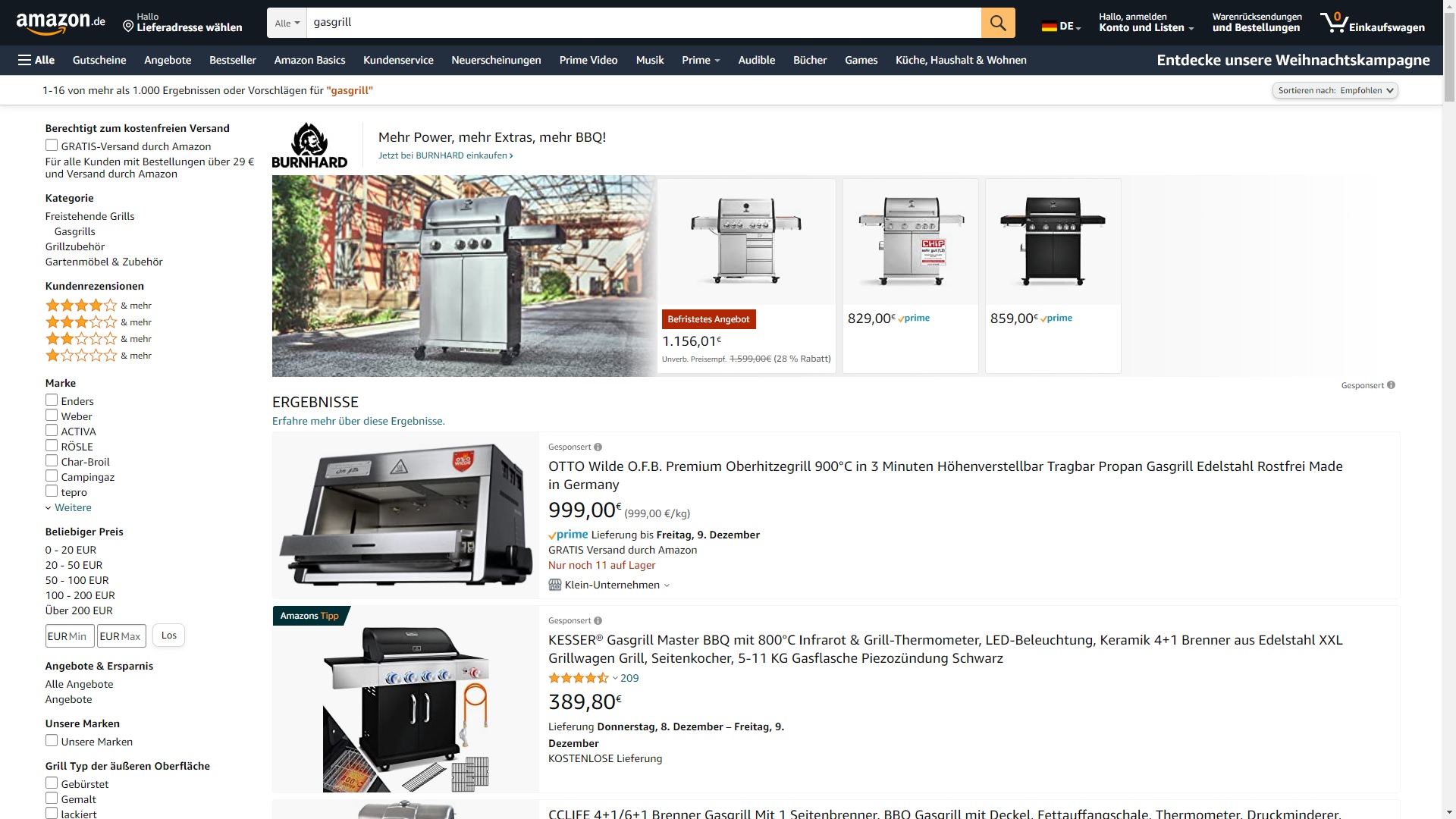Check GRATIS-Versand durch Amazon
This screenshot has width=1456, height=819.
click(52, 146)
